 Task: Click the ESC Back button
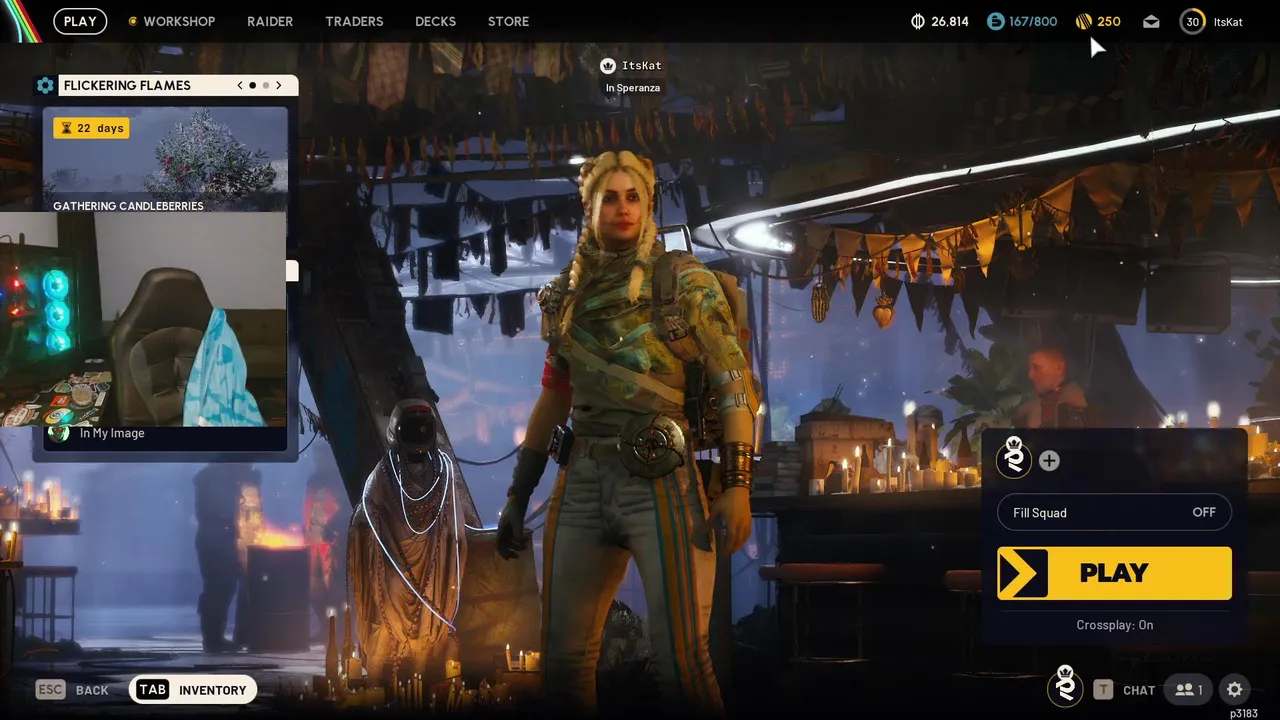[72, 689]
